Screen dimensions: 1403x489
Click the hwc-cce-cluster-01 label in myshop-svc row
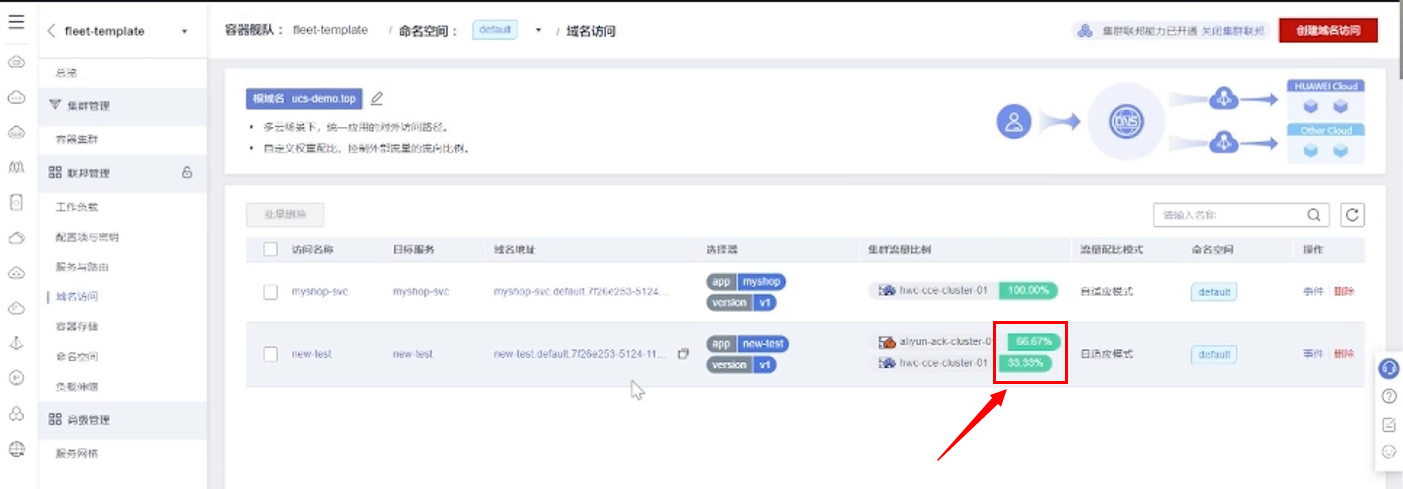(944, 291)
